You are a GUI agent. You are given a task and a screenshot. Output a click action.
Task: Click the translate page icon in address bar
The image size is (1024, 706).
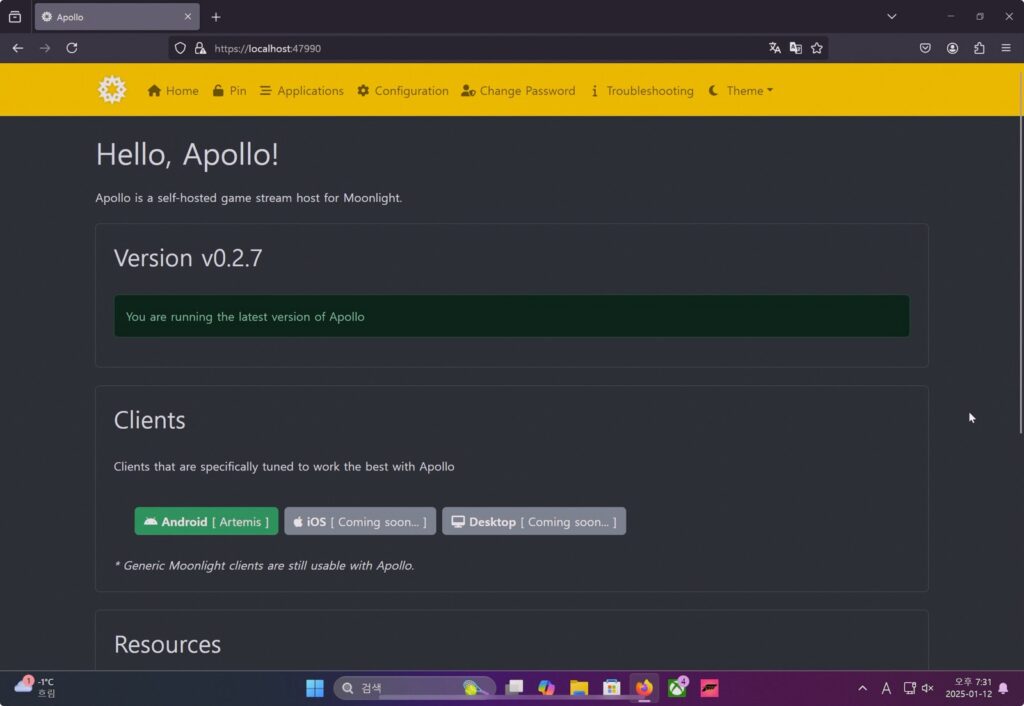(775, 48)
